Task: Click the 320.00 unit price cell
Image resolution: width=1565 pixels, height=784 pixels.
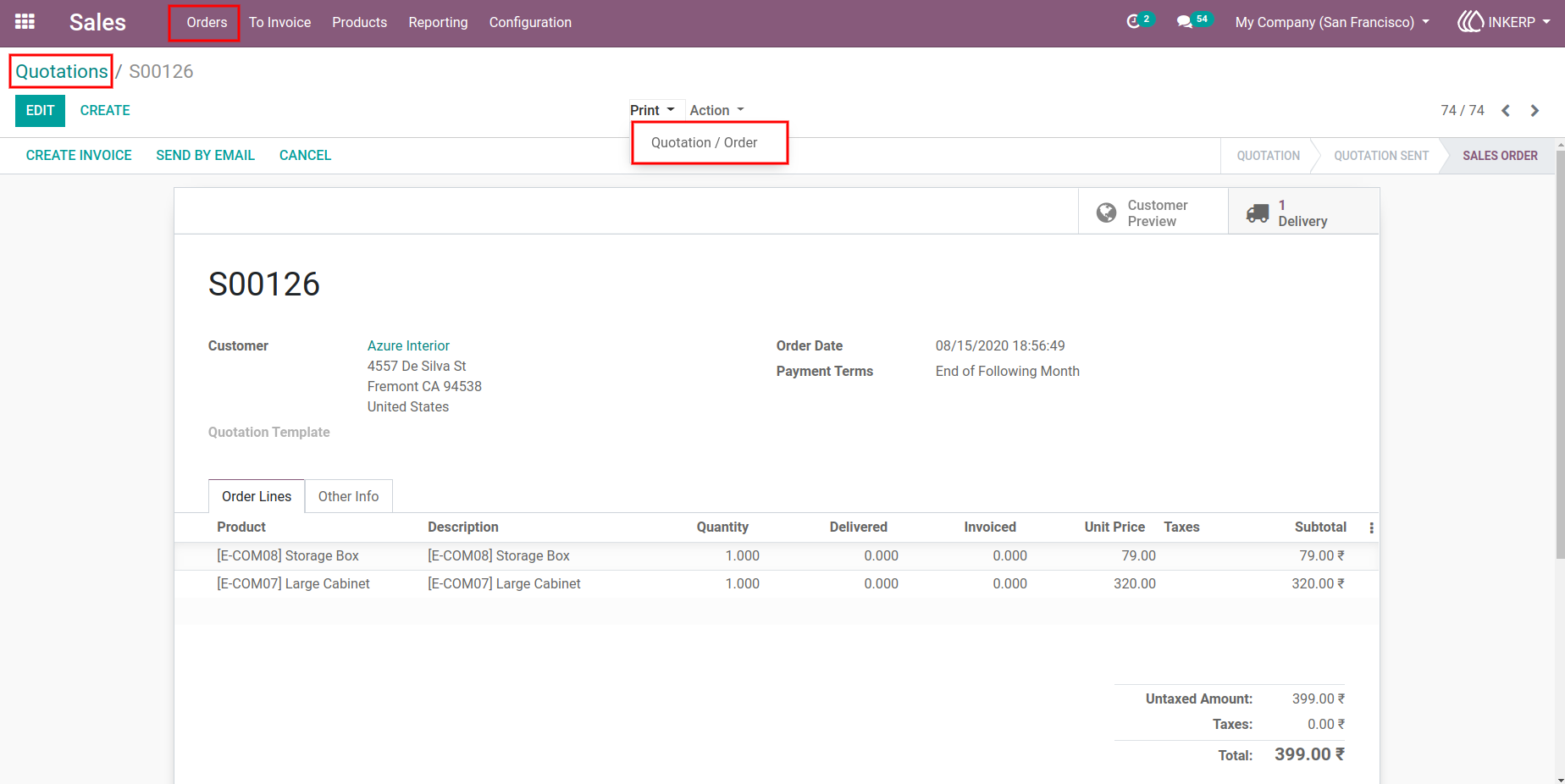Action: click(1135, 584)
